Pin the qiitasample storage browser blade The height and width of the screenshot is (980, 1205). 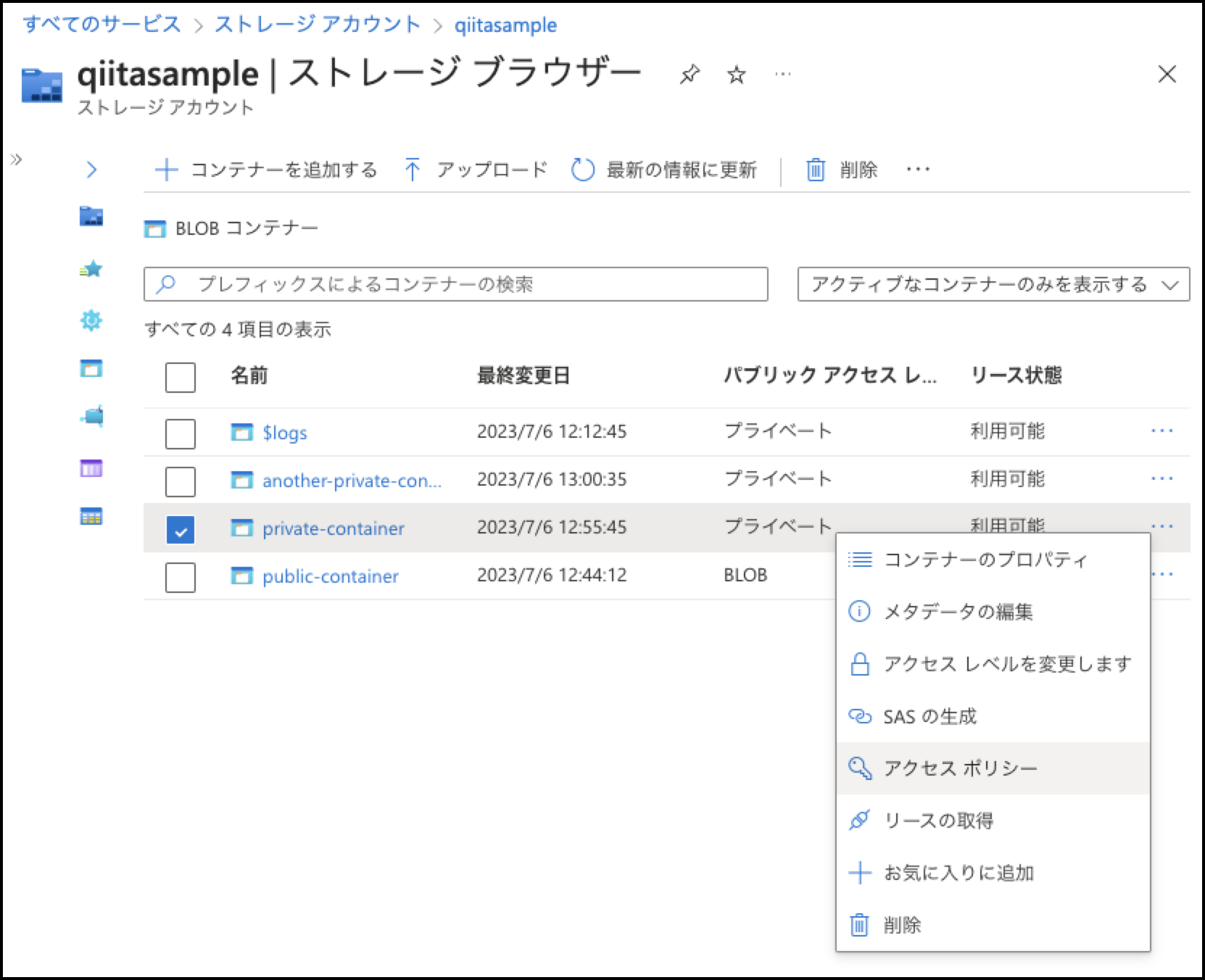[x=689, y=74]
